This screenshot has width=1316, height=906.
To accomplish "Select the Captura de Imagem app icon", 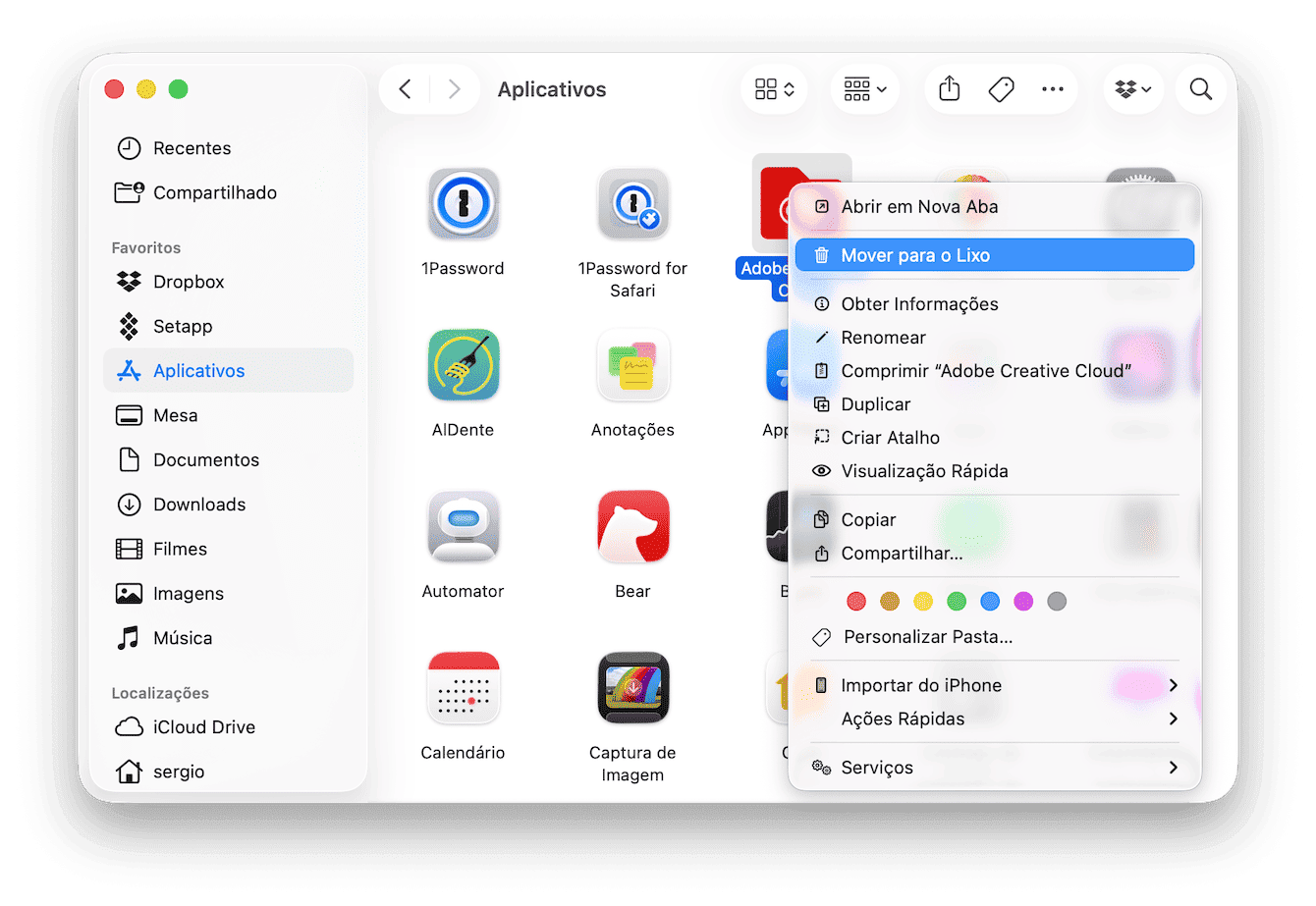I will [x=633, y=688].
